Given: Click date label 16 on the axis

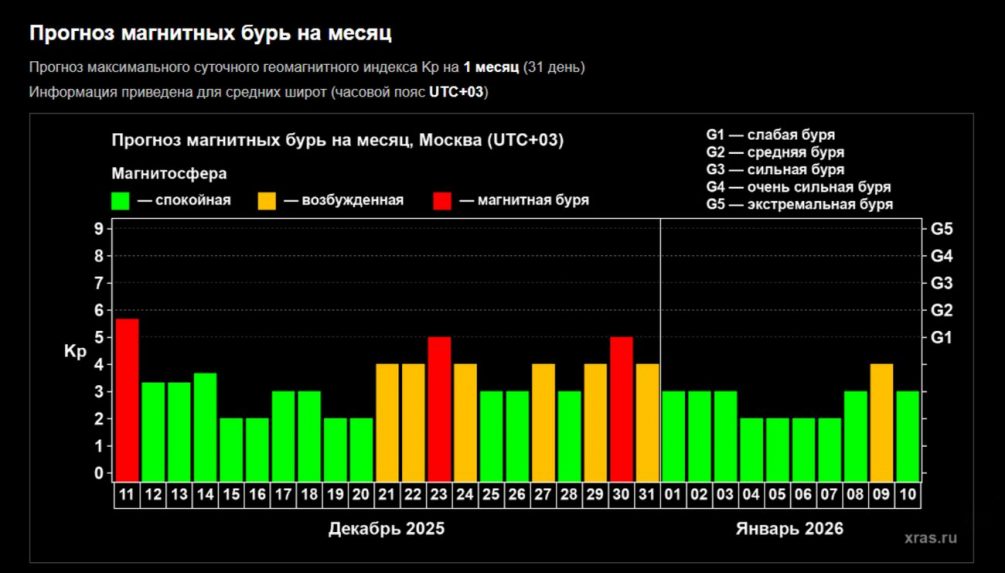Looking at the screenshot, I should (x=257, y=495).
